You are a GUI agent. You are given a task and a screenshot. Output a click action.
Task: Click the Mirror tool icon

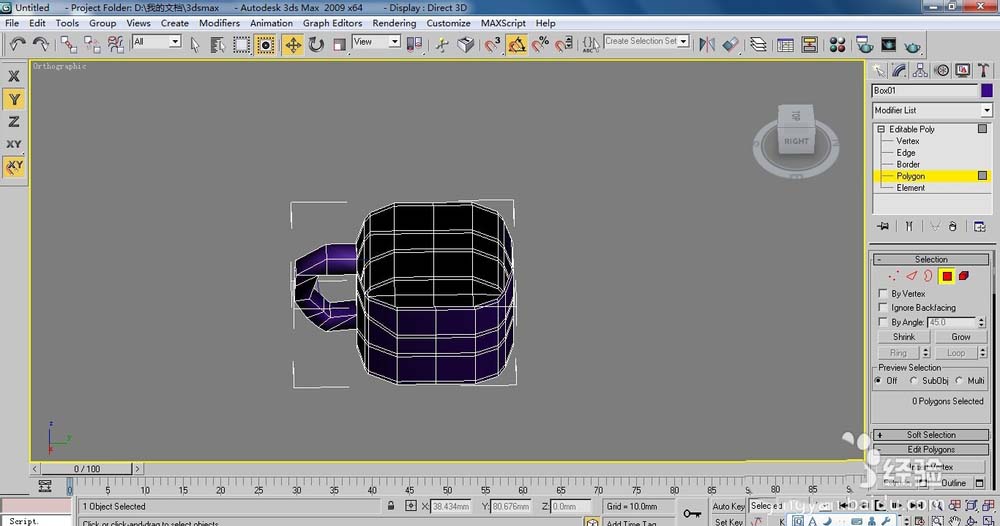click(x=707, y=44)
